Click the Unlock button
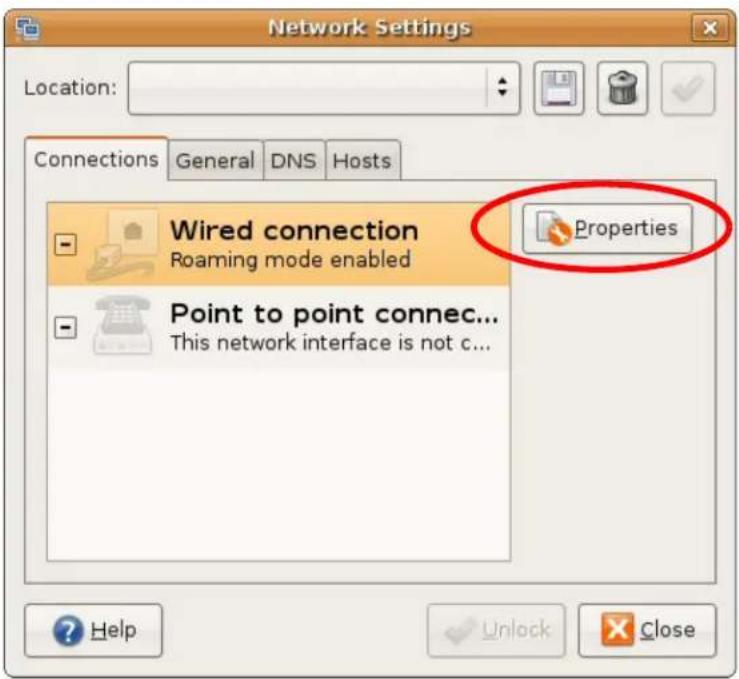 point(496,630)
